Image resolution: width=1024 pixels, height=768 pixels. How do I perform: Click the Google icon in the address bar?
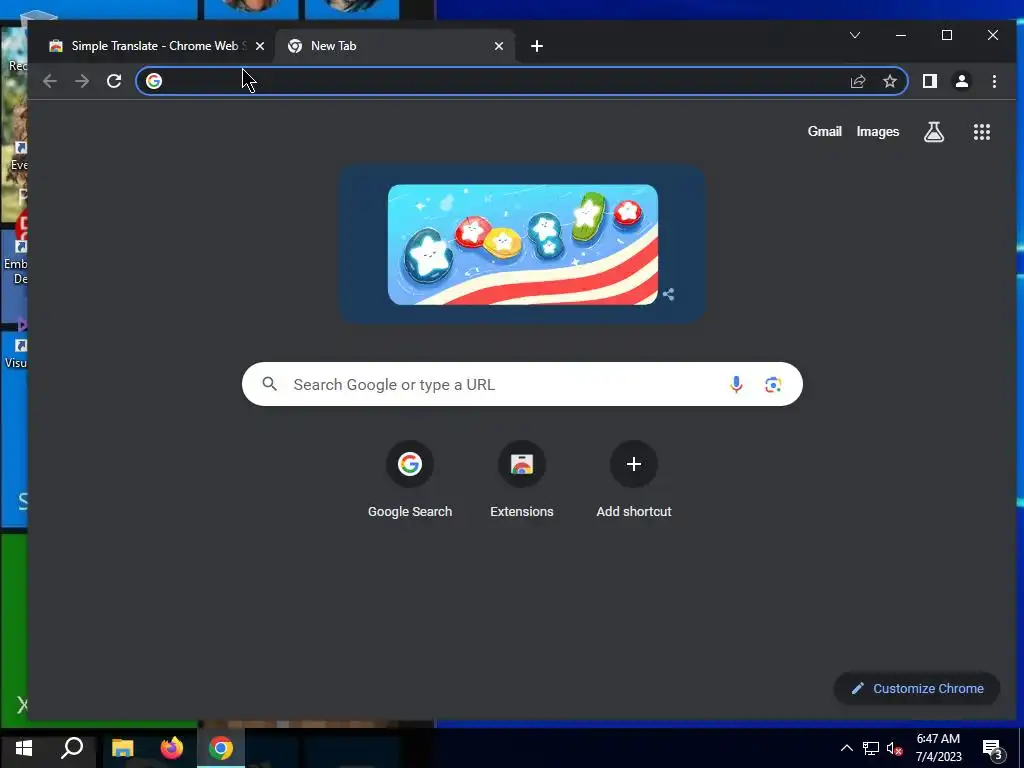pos(154,81)
